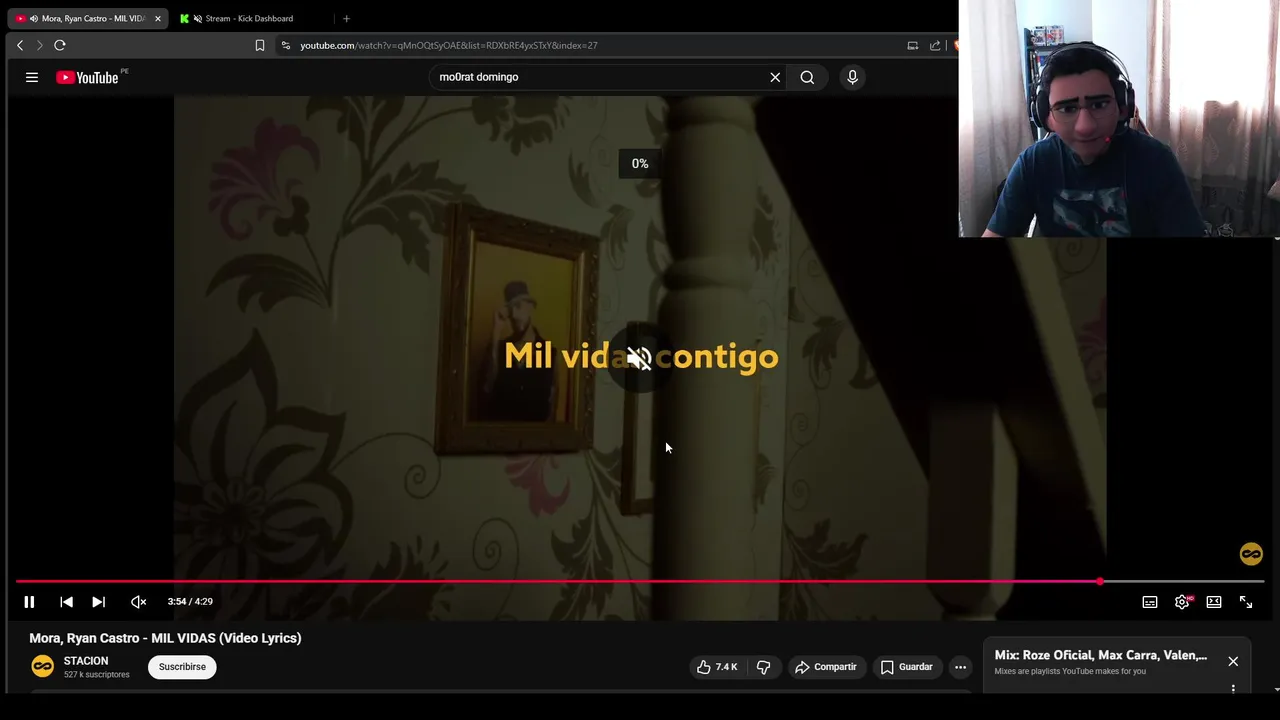
Task: Open more actions three-dot menu
Action: [960, 667]
